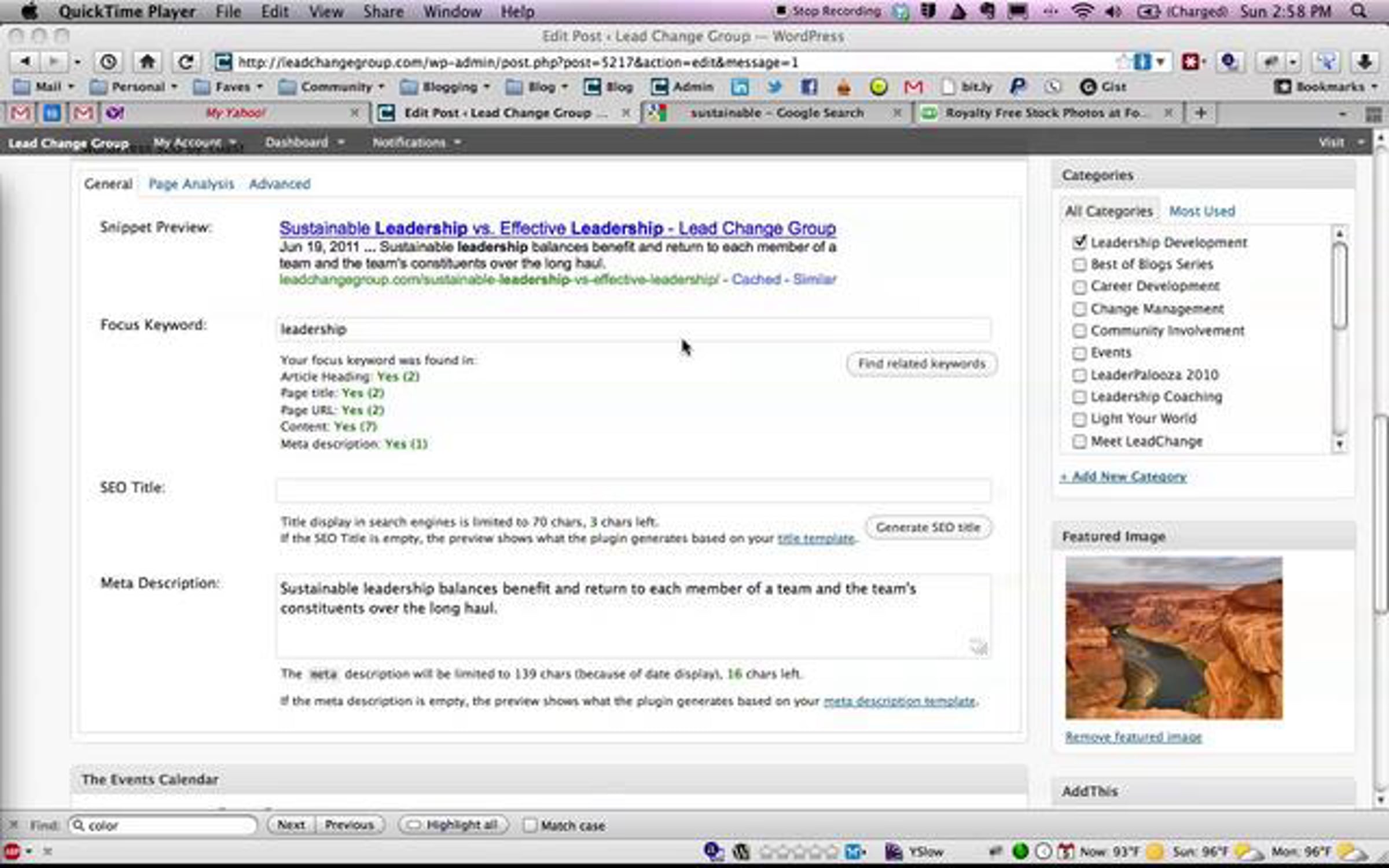The image size is (1389, 868).
Task: Click the LinkedIn bookmark icon
Action: [x=740, y=87]
